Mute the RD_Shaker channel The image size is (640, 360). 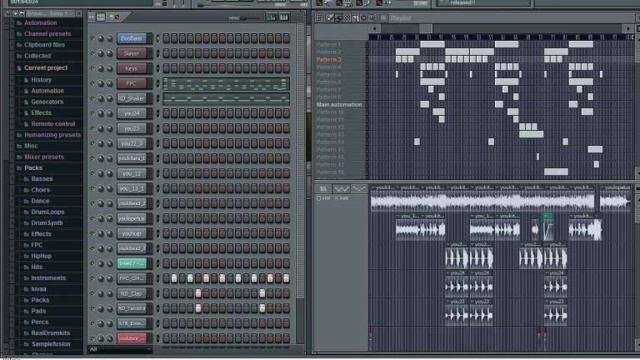pyautogui.click(x=92, y=99)
